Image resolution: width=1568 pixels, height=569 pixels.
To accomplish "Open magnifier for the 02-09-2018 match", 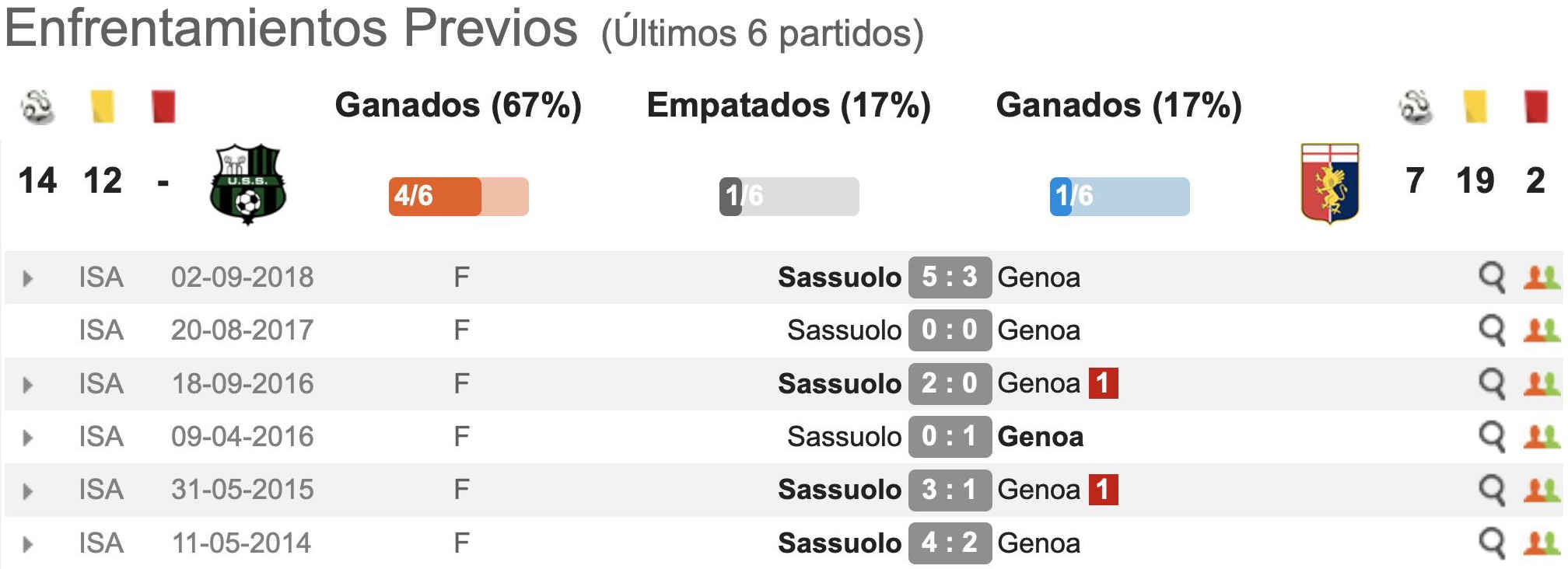I will point(1492,278).
